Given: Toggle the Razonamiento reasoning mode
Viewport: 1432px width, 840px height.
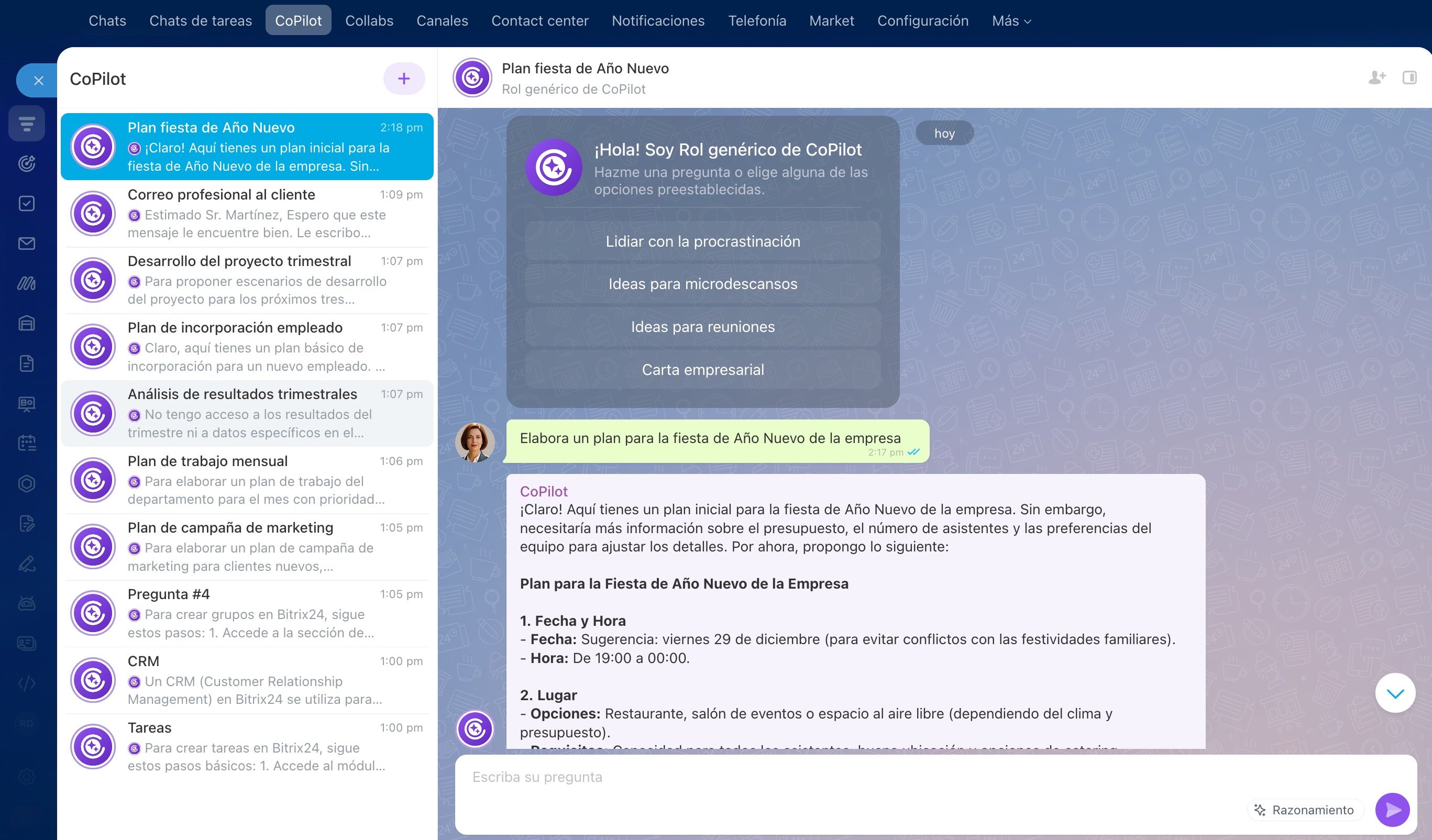Looking at the screenshot, I should 1305,810.
